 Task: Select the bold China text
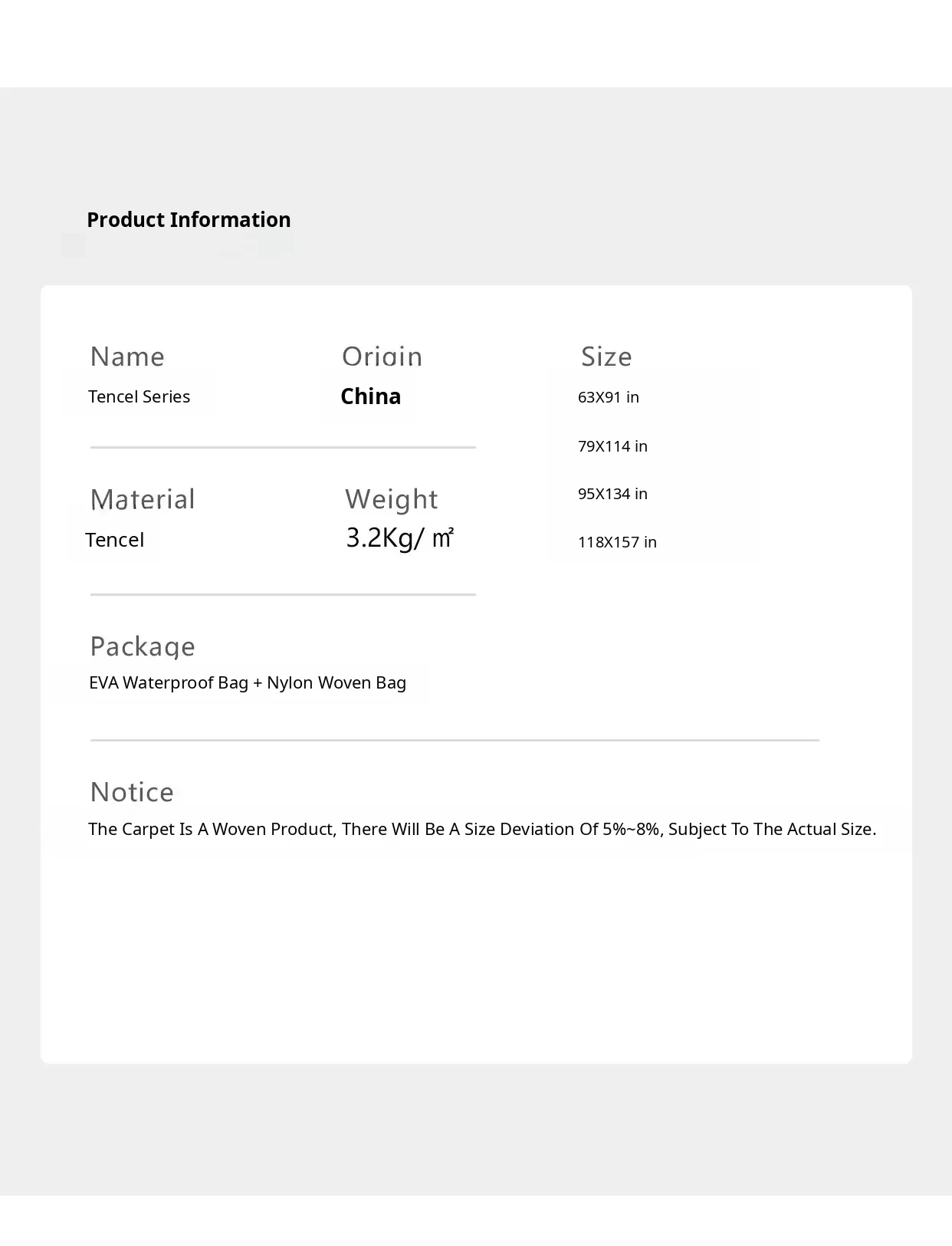[x=370, y=396]
